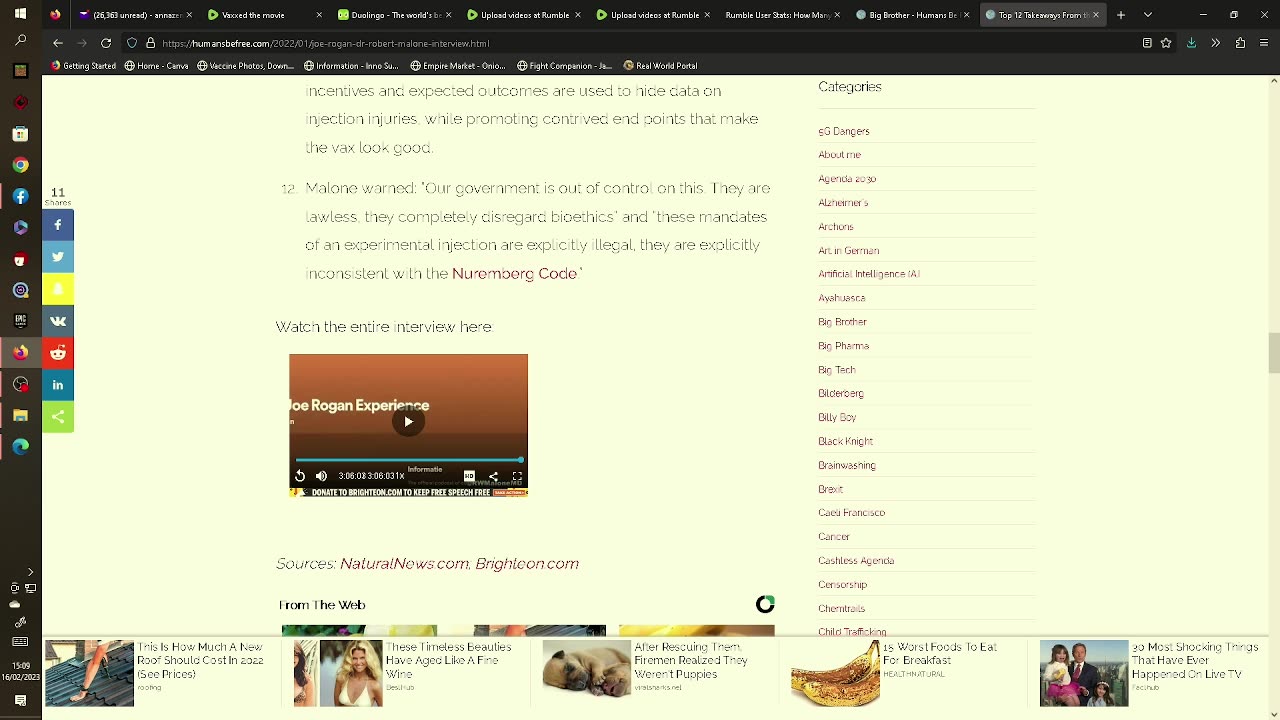This screenshot has width=1280, height=720.
Task: Toggle reader view icon
Action: (1147, 43)
